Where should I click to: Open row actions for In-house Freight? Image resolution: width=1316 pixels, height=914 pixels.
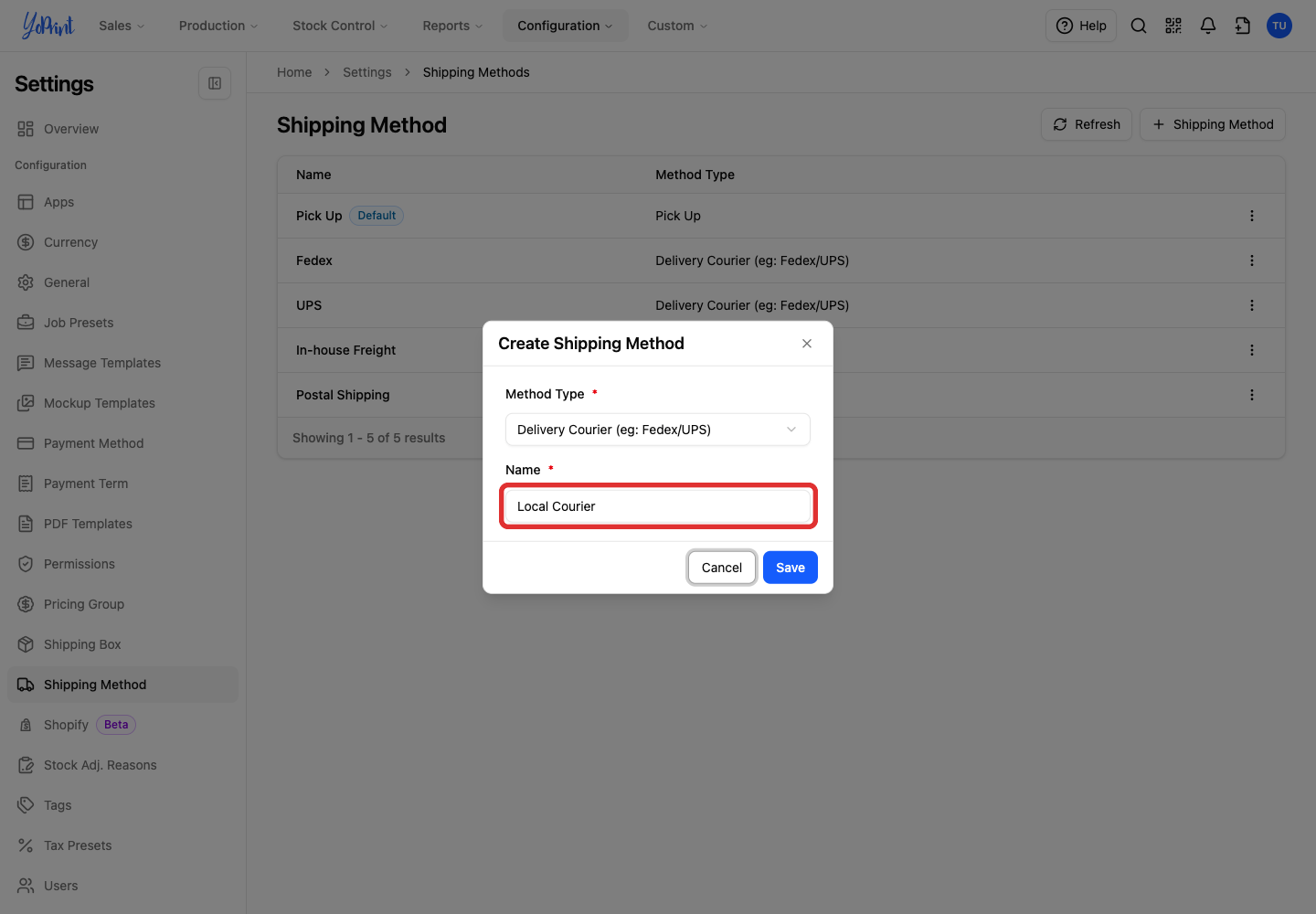(x=1252, y=350)
